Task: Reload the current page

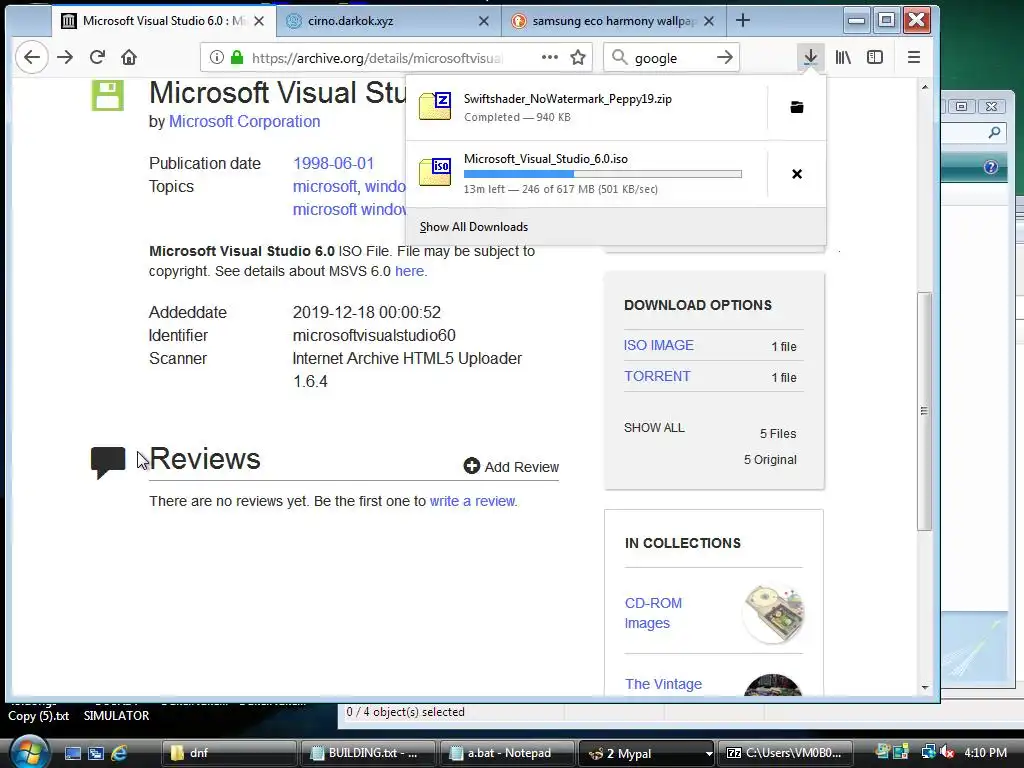Action: (x=97, y=57)
